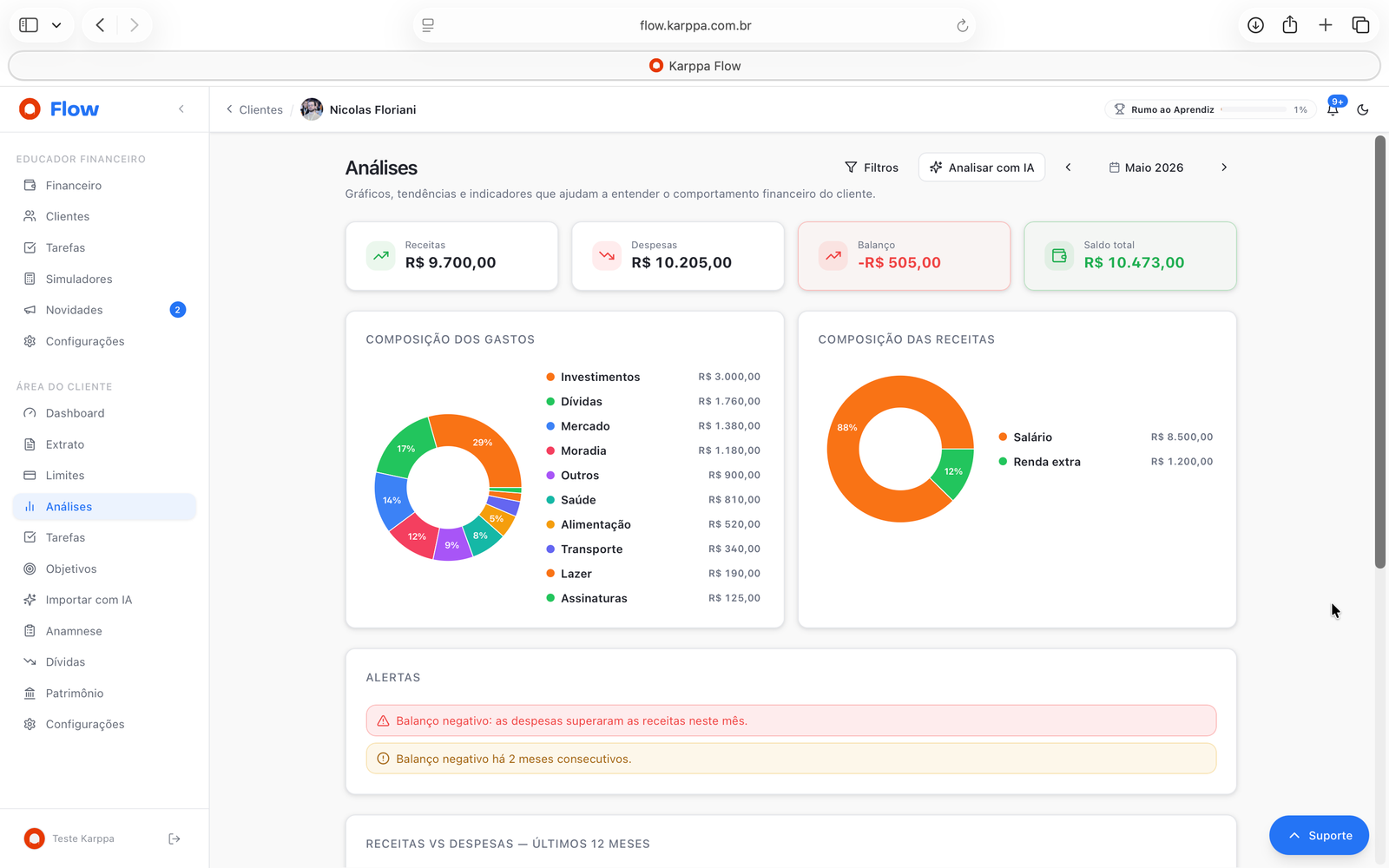This screenshot has height=868, width=1389.
Task: Click the Safari page reader icon
Action: [x=428, y=26]
